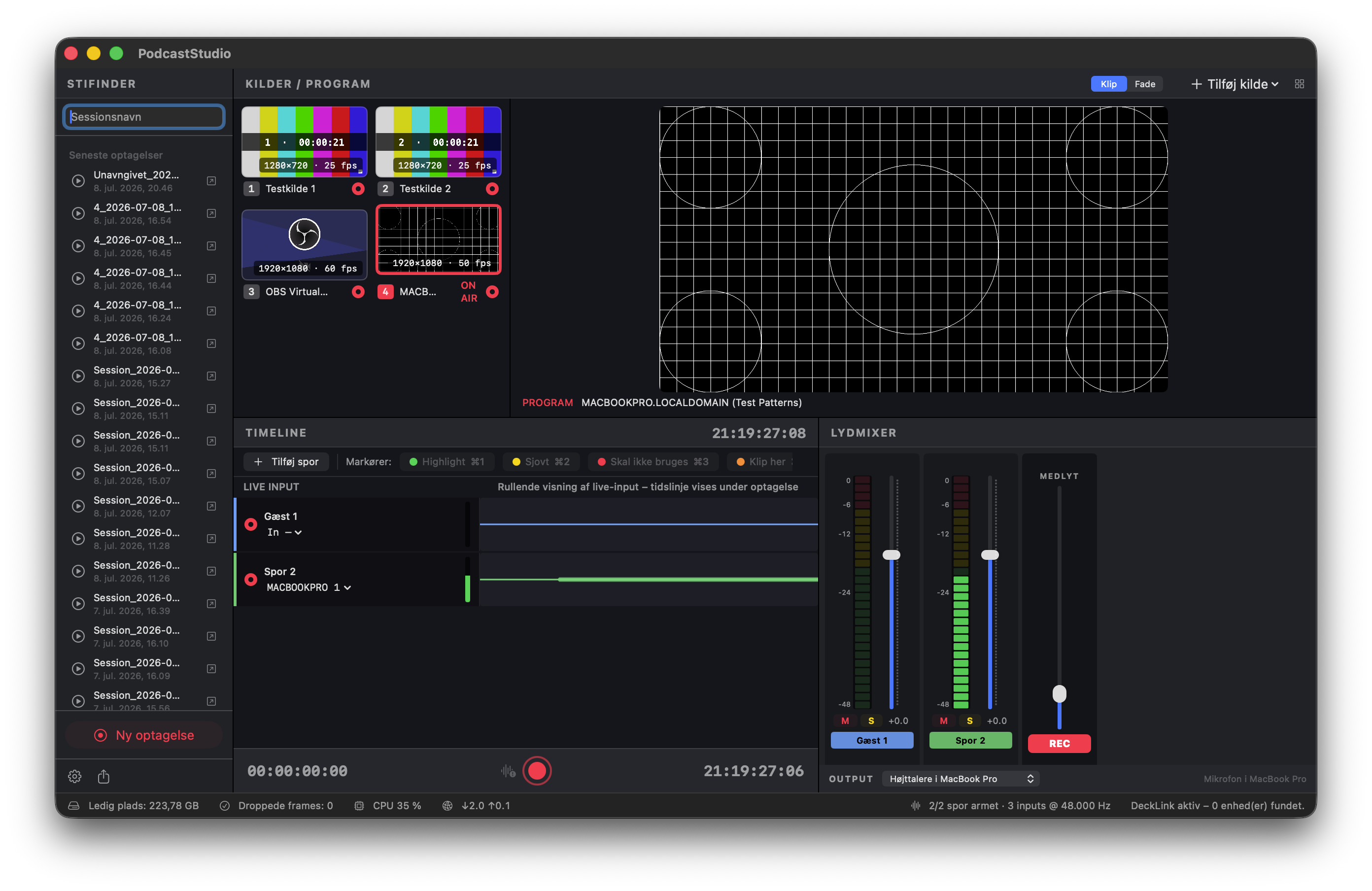Start recording with round transport record button

click(537, 771)
